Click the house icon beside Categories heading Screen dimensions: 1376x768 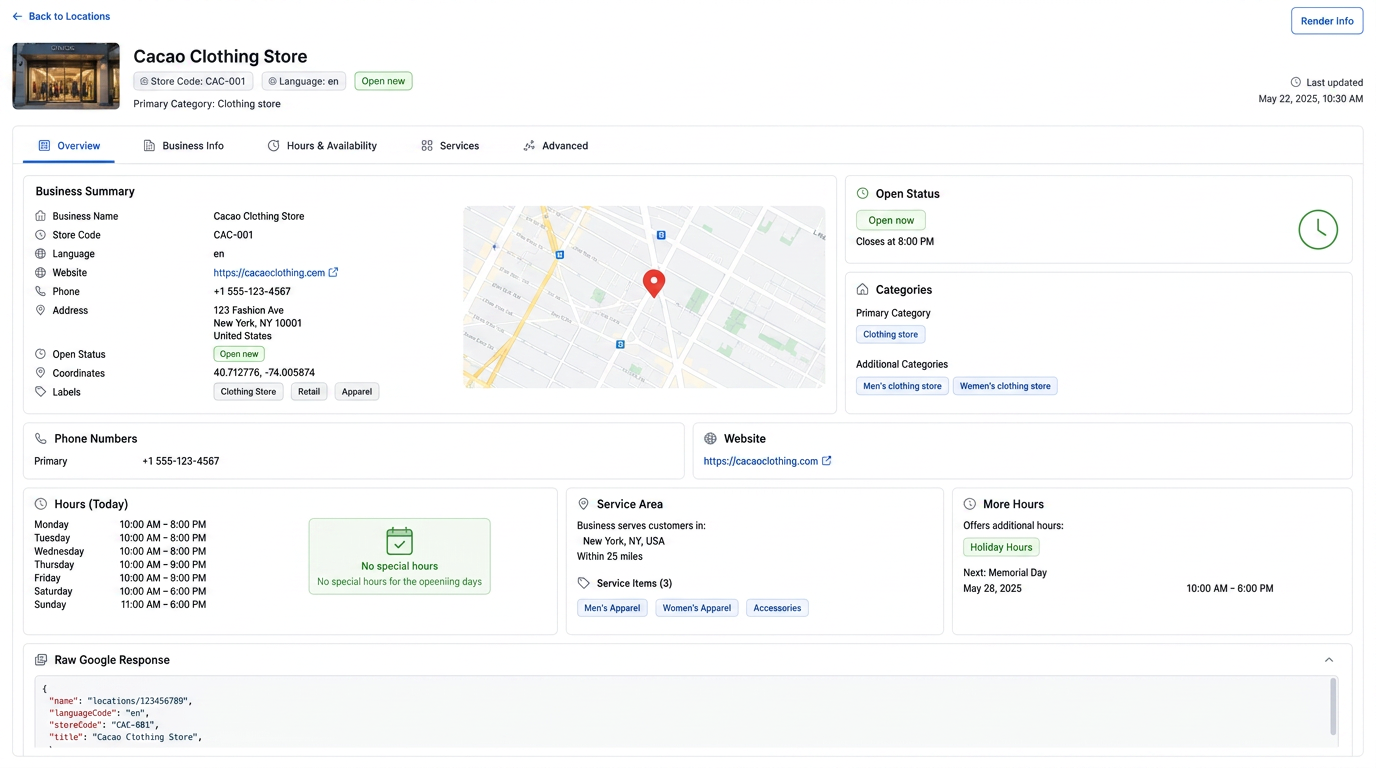click(862, 290)
